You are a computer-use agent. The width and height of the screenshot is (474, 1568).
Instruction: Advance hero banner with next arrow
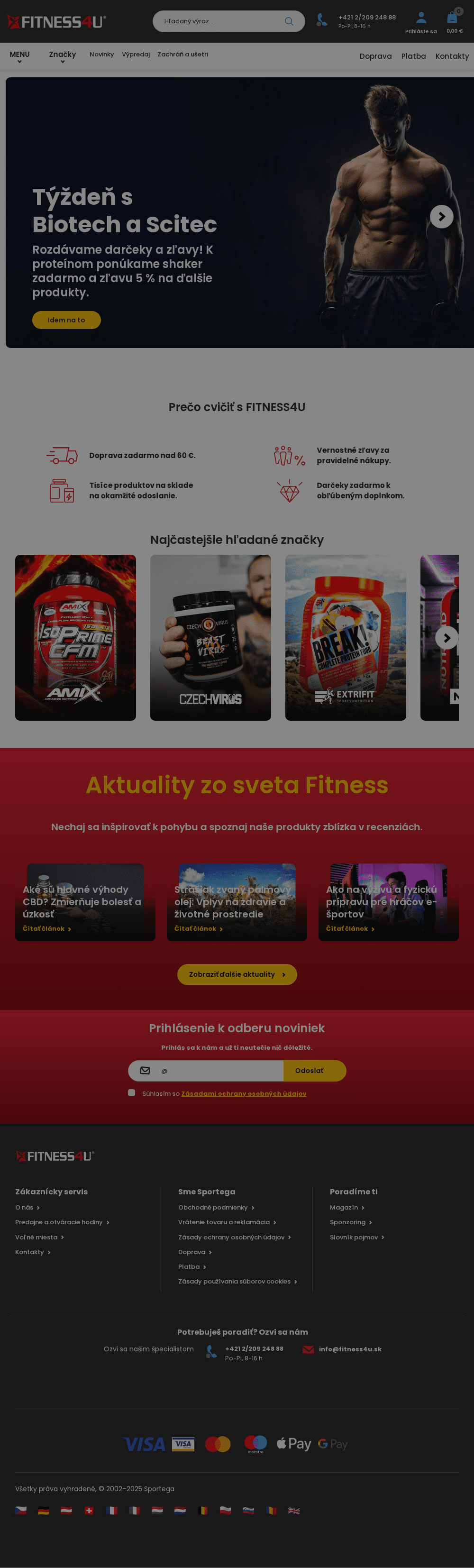click(x=442, y=216)
